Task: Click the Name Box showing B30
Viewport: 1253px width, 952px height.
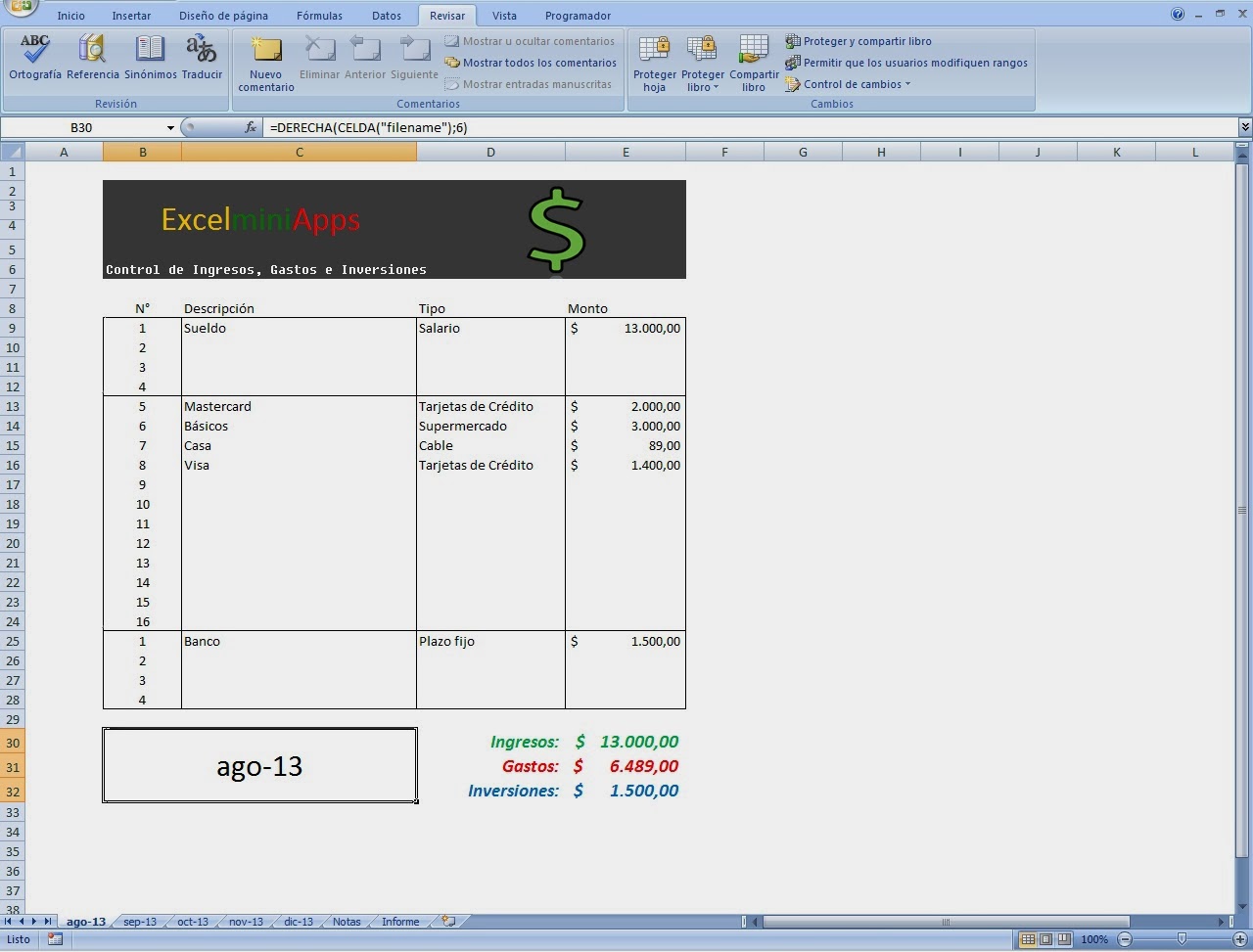Action: [82, 127]
